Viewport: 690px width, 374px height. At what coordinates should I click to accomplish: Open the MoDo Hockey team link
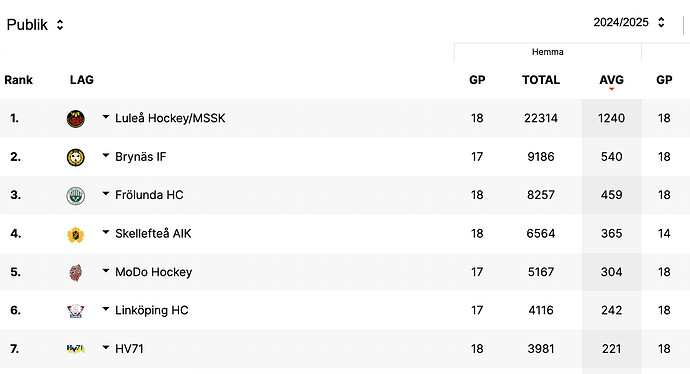click(154, 272)
